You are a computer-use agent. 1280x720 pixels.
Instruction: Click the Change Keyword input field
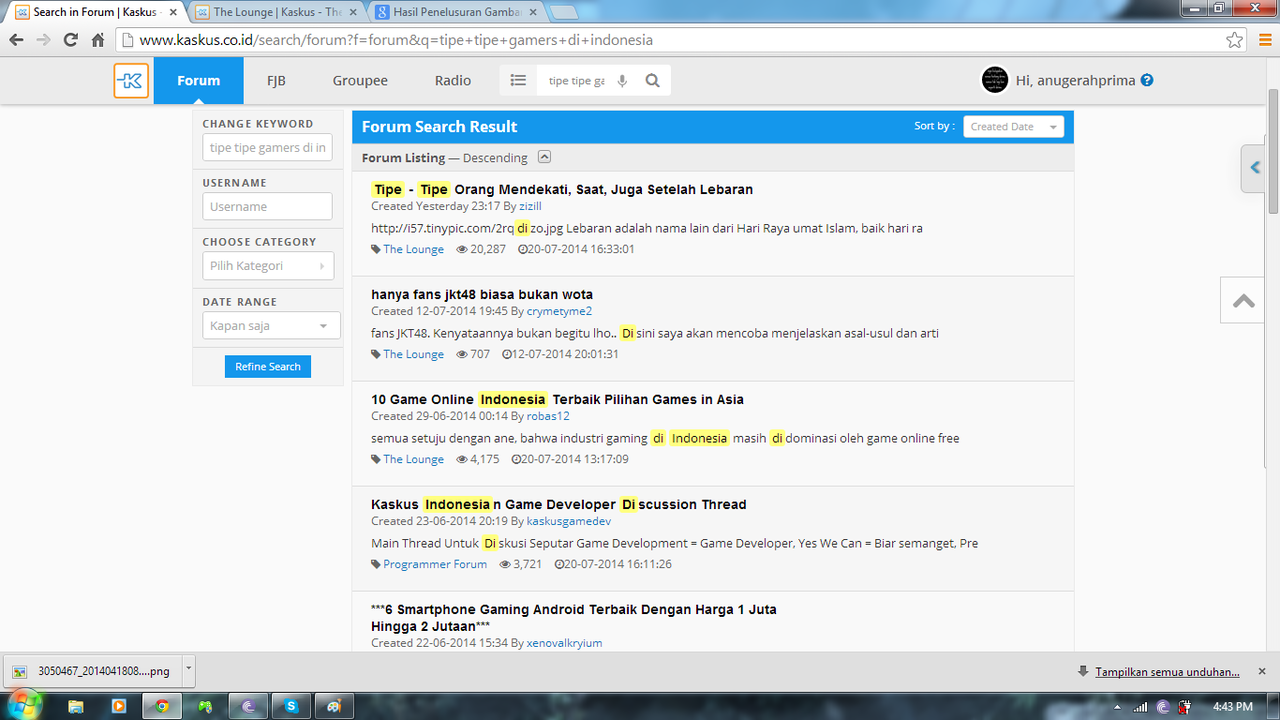coord(267,148)
